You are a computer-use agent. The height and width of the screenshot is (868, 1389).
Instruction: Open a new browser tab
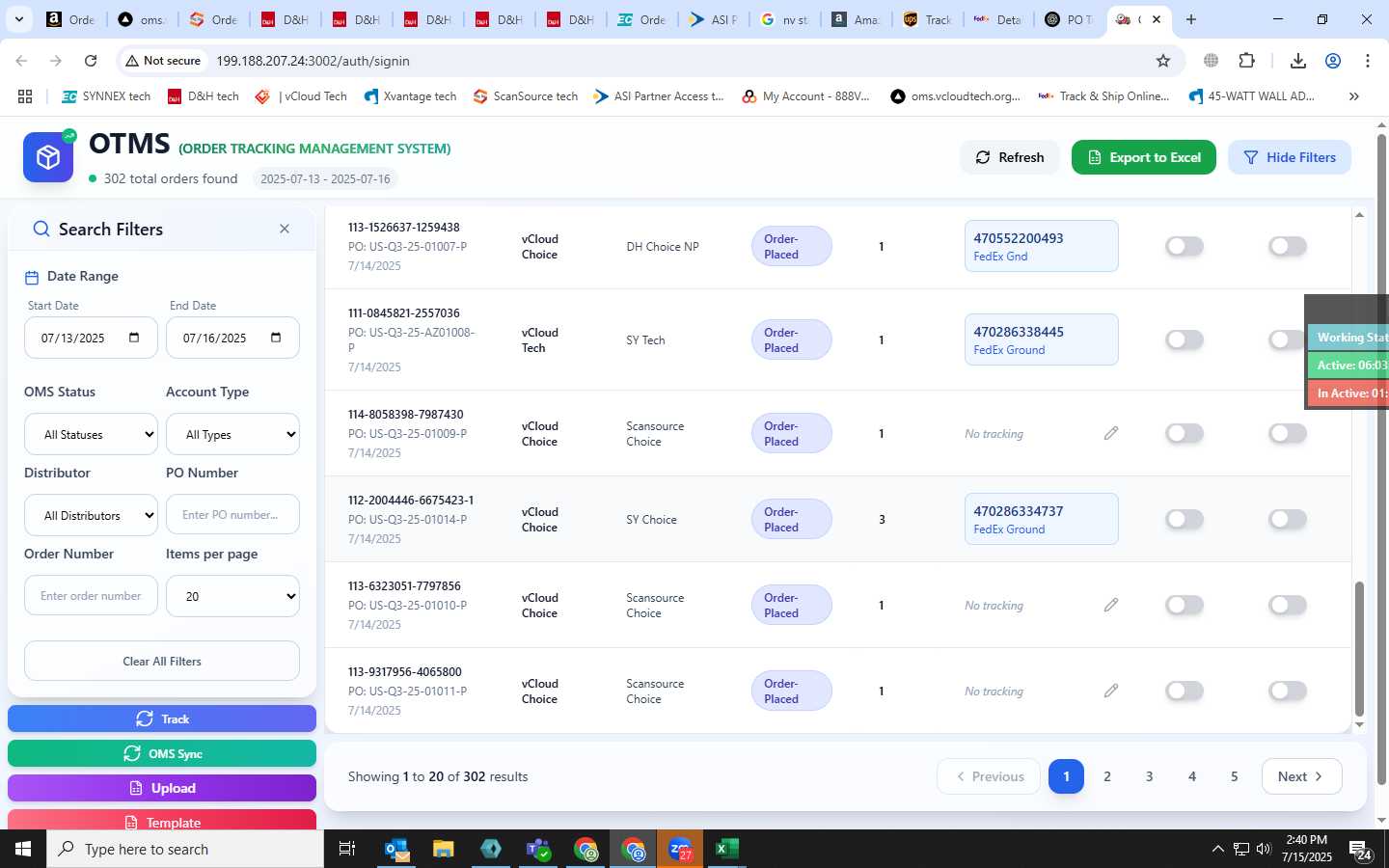pos(1191,19)
